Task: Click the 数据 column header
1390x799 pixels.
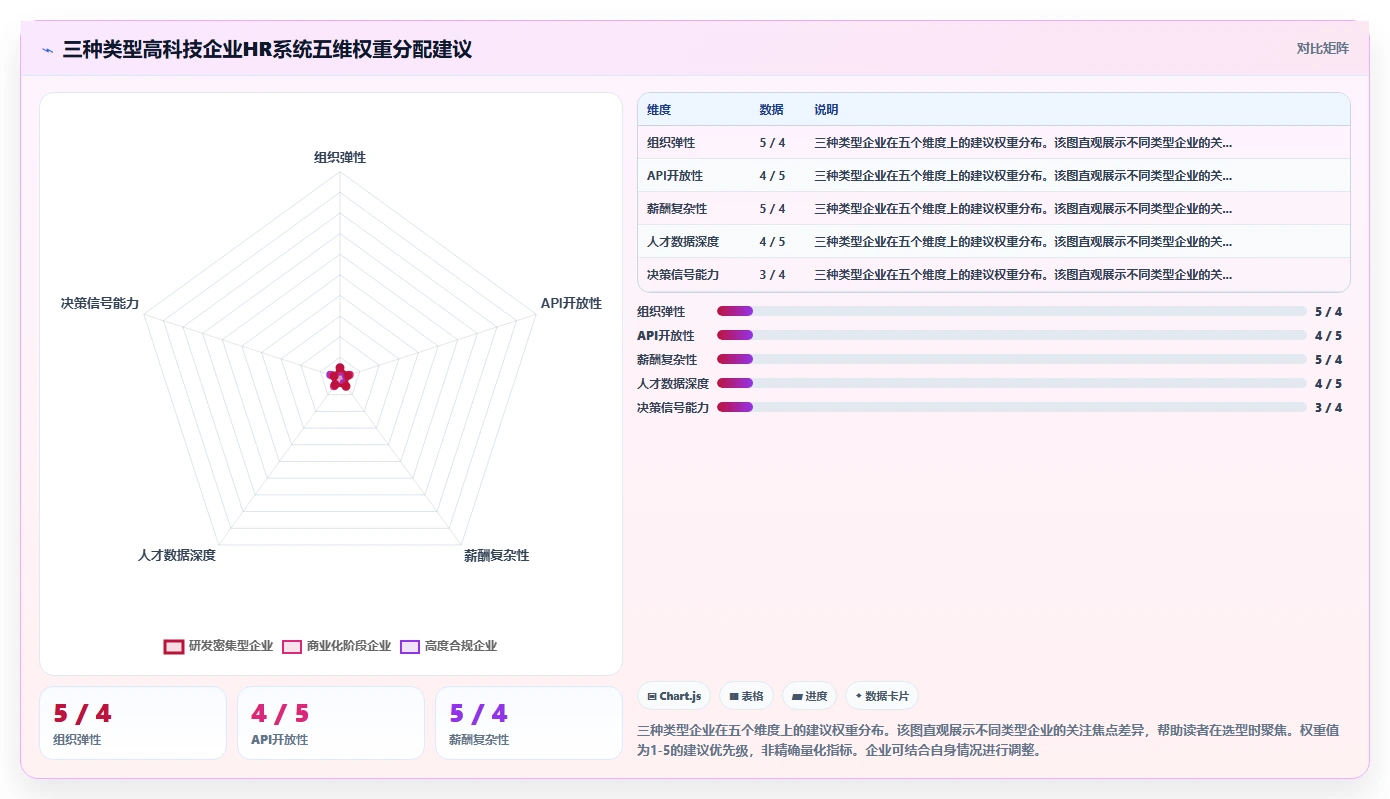Action: click(x=771, y=109)
